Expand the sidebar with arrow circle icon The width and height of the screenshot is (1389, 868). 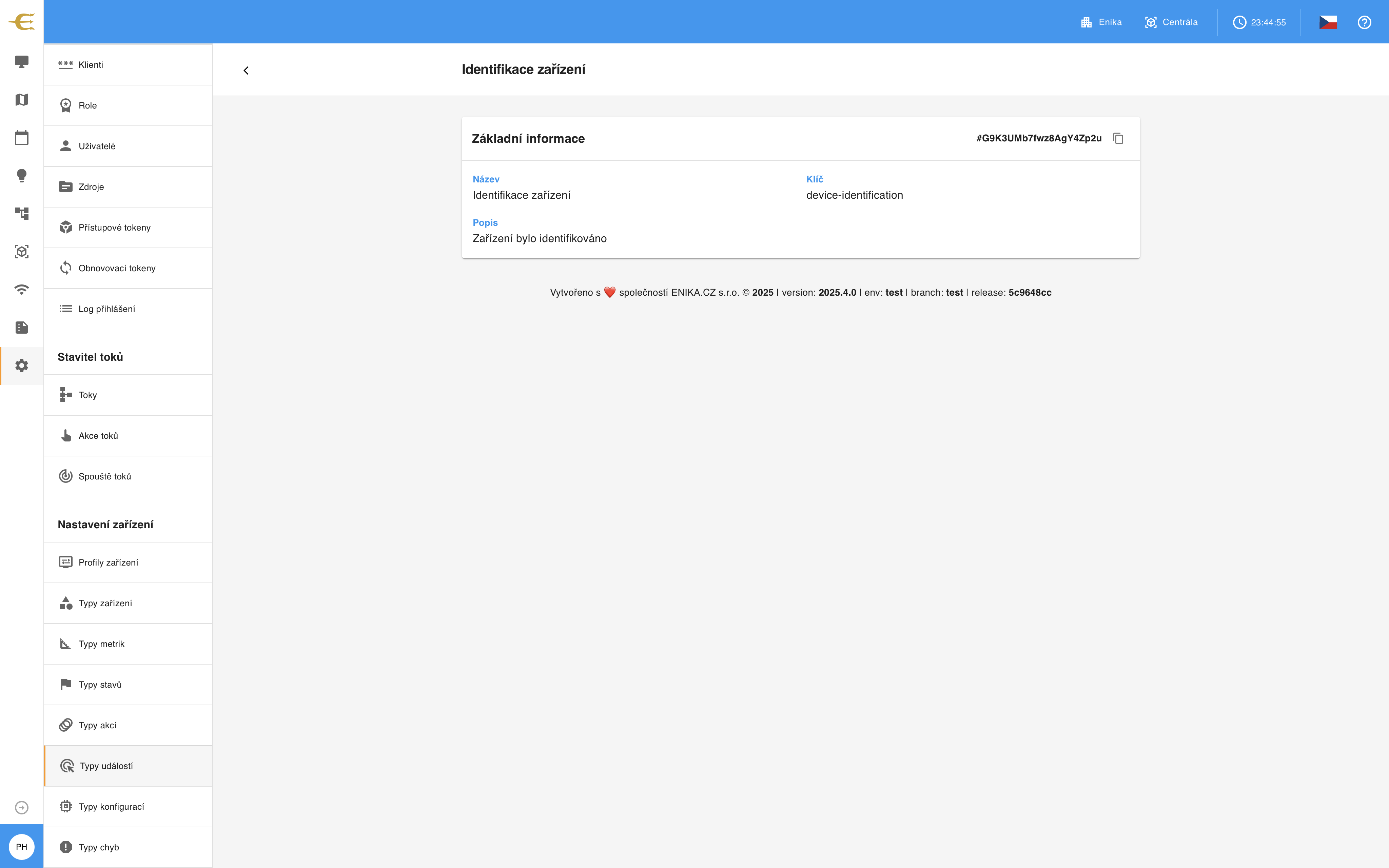(x=22, y=808)
